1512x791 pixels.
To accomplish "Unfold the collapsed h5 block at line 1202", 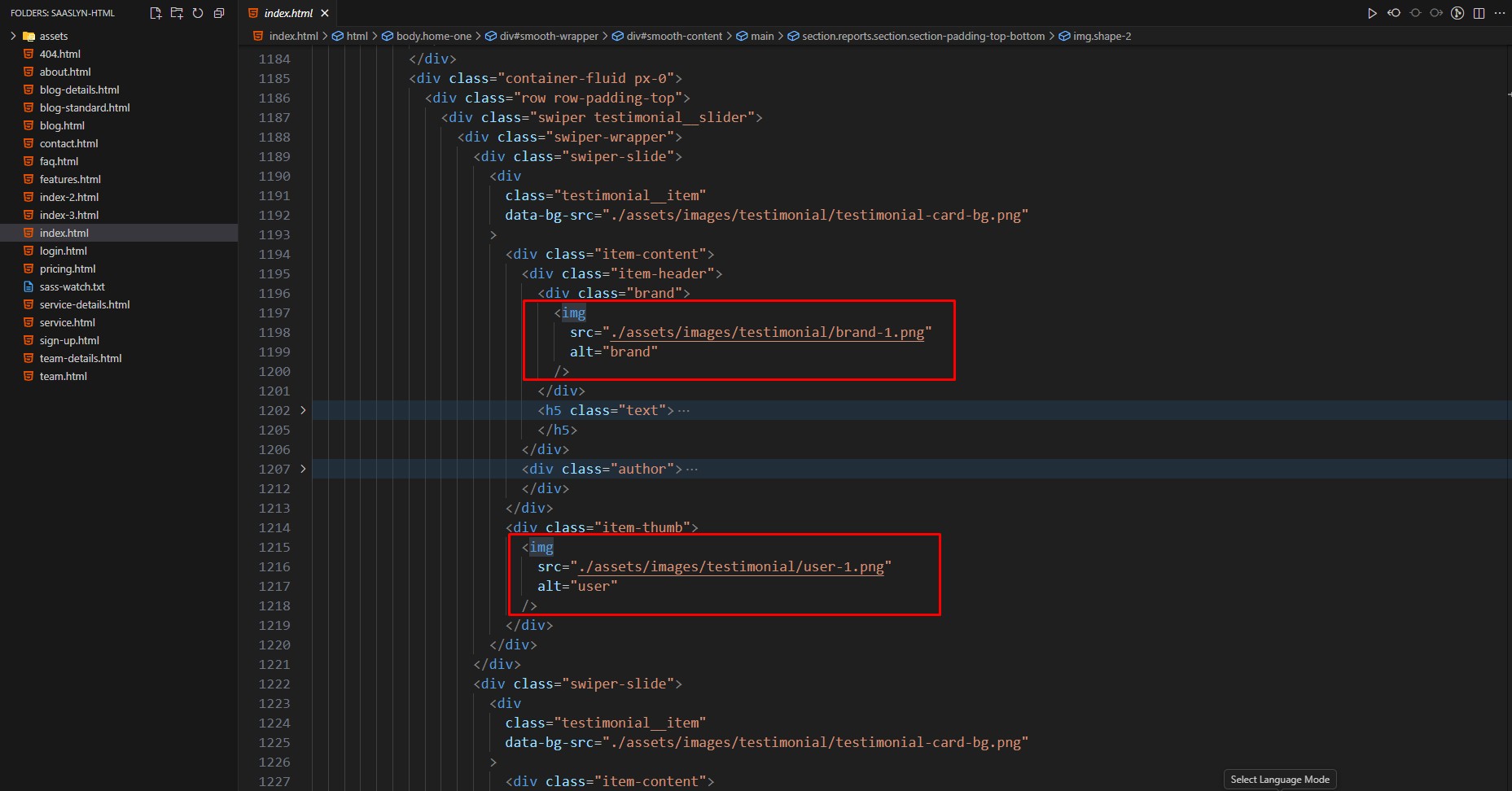I will [303, 410].
